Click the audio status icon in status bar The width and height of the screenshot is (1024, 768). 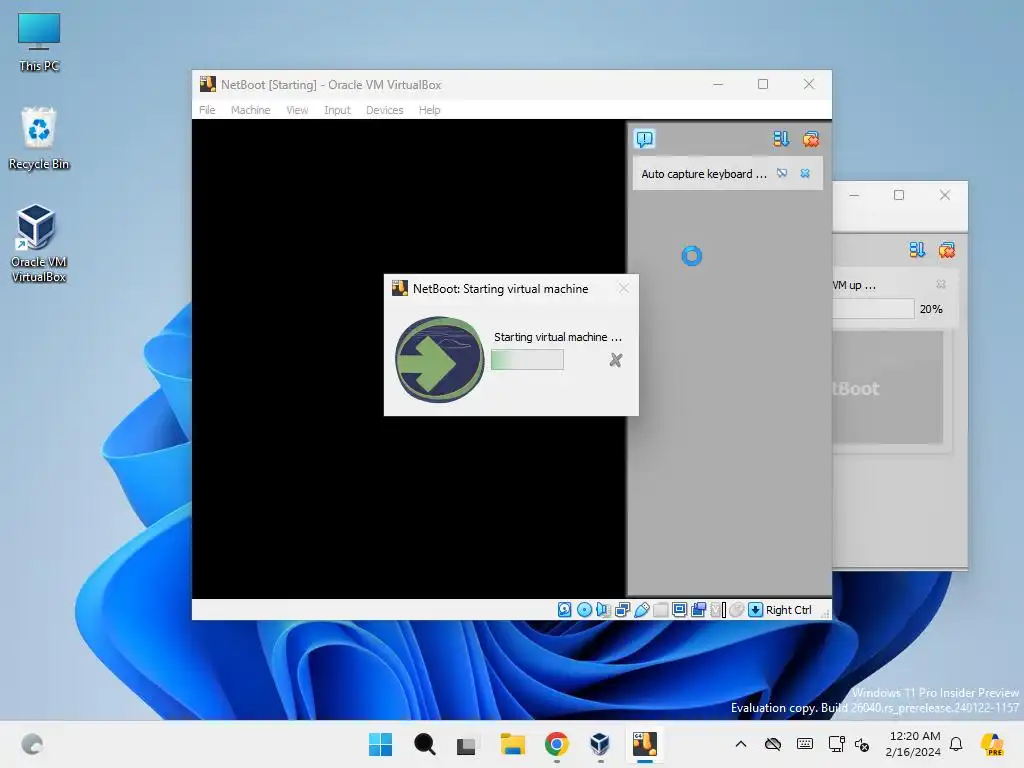pos(603,609)
